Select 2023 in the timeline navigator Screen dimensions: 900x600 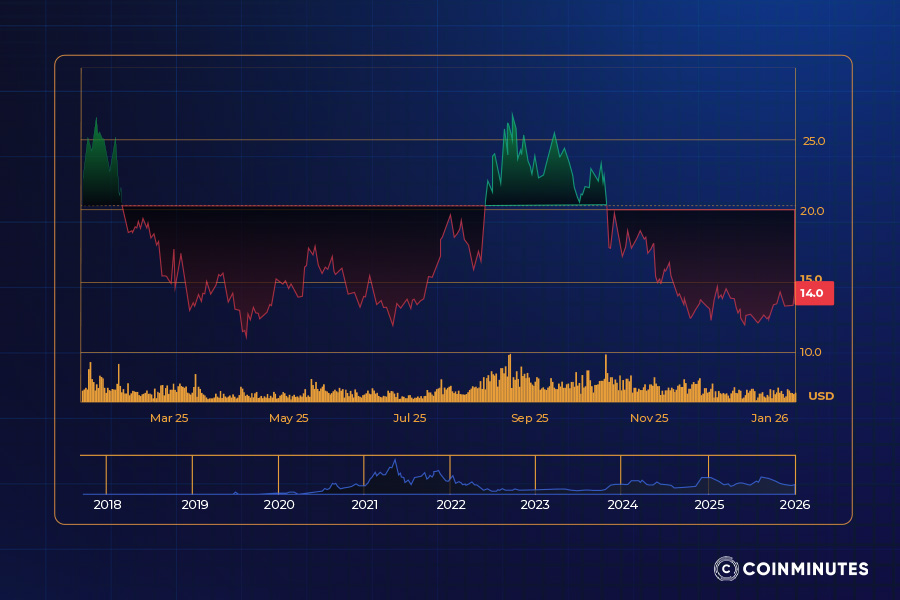pyautogui.click(x=535, y=505)
